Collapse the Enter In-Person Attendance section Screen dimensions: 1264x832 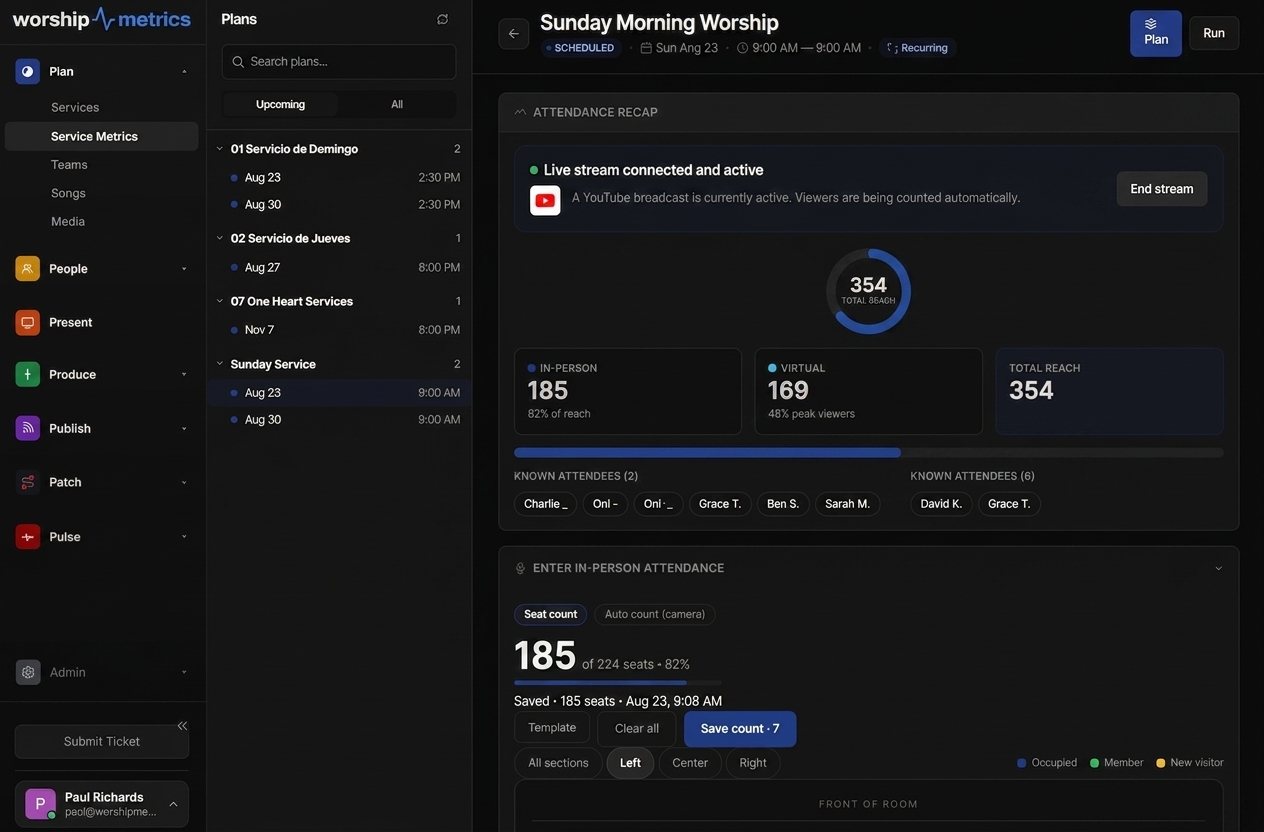[x=1218, y=568]
